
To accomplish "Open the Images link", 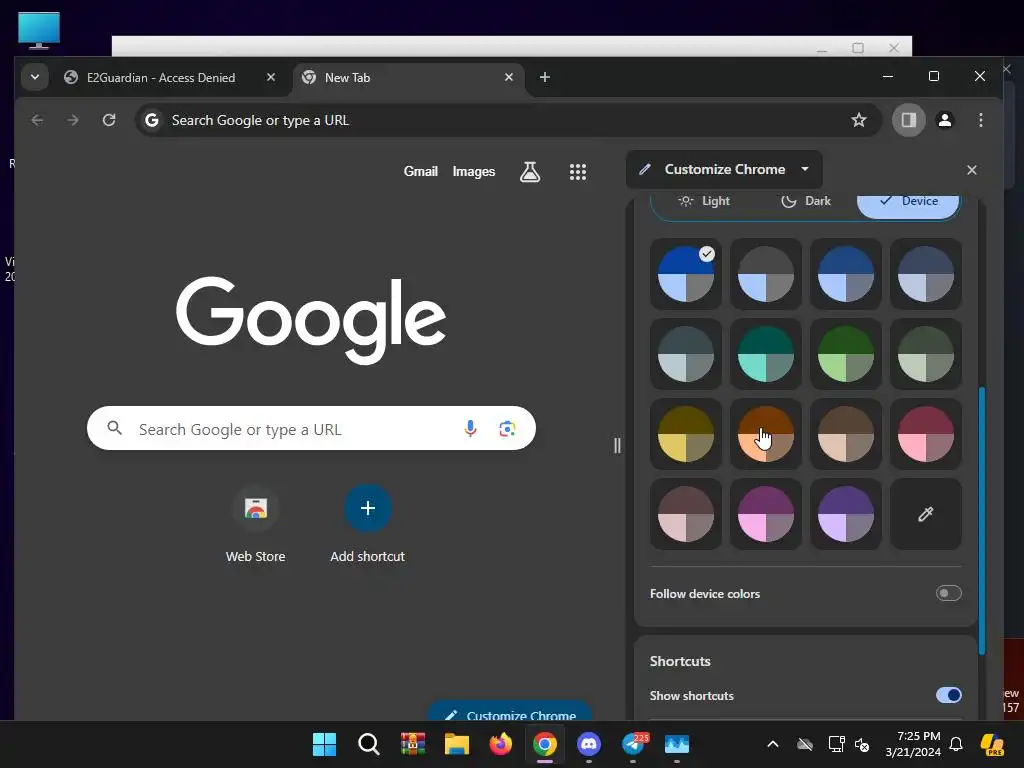I will coord(473,172).
